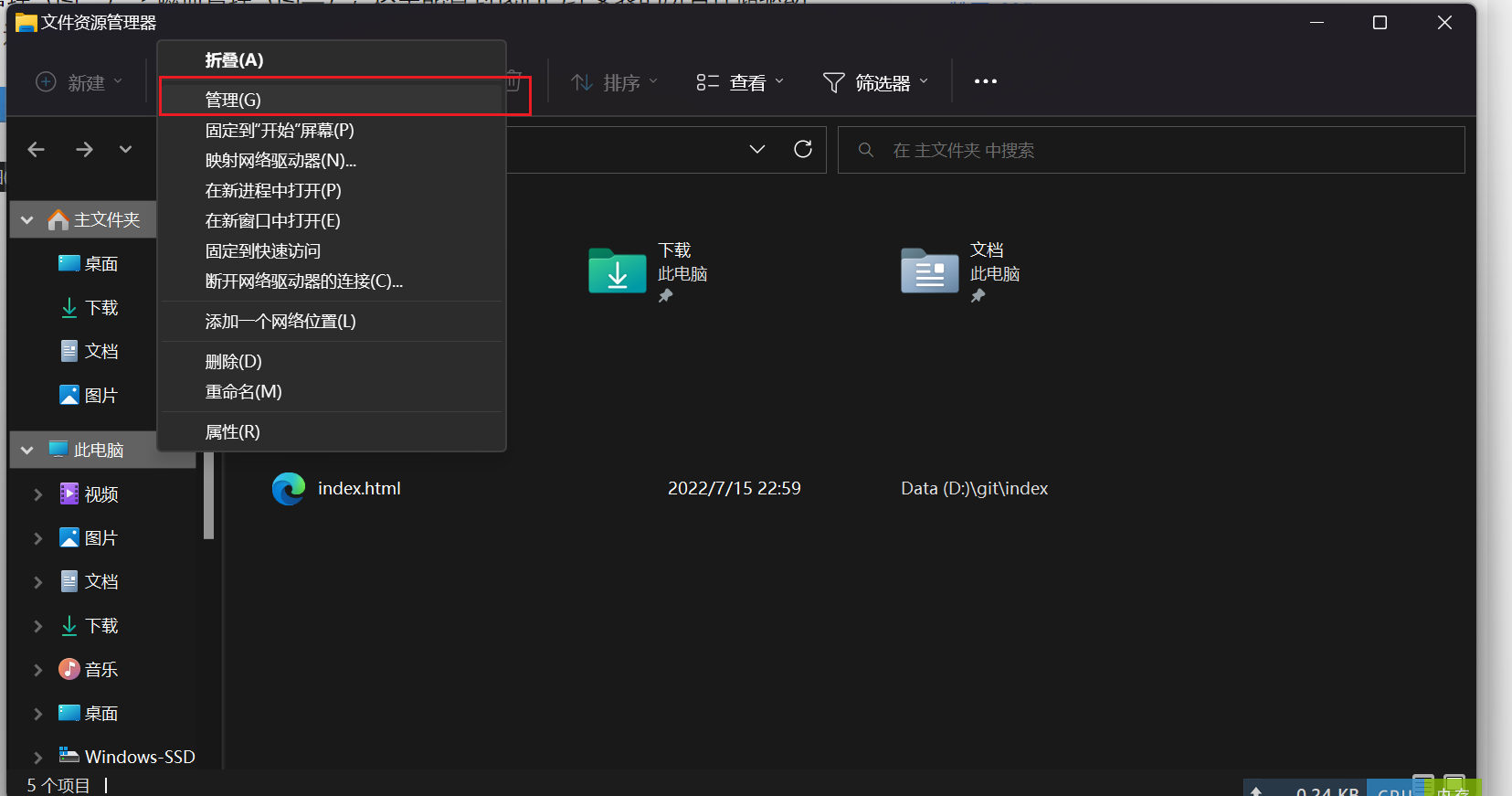Open the three-dots more options menu
Screen dimensions: 1512x796
pos(985,82)
